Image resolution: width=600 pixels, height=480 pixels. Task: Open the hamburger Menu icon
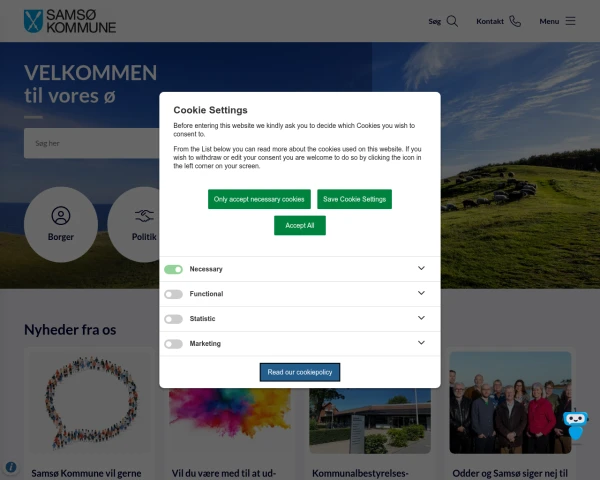click(570, 21)
